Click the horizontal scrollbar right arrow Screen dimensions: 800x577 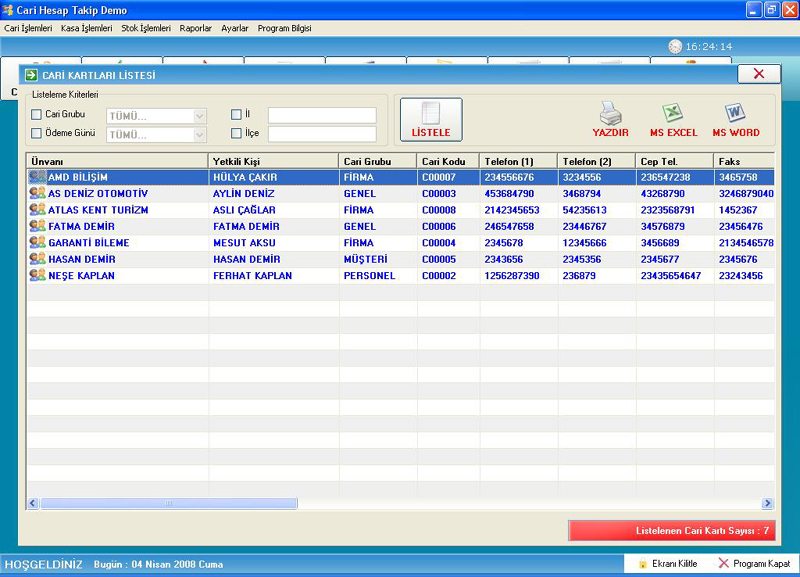pyautogui.click(x=768, y=503)
